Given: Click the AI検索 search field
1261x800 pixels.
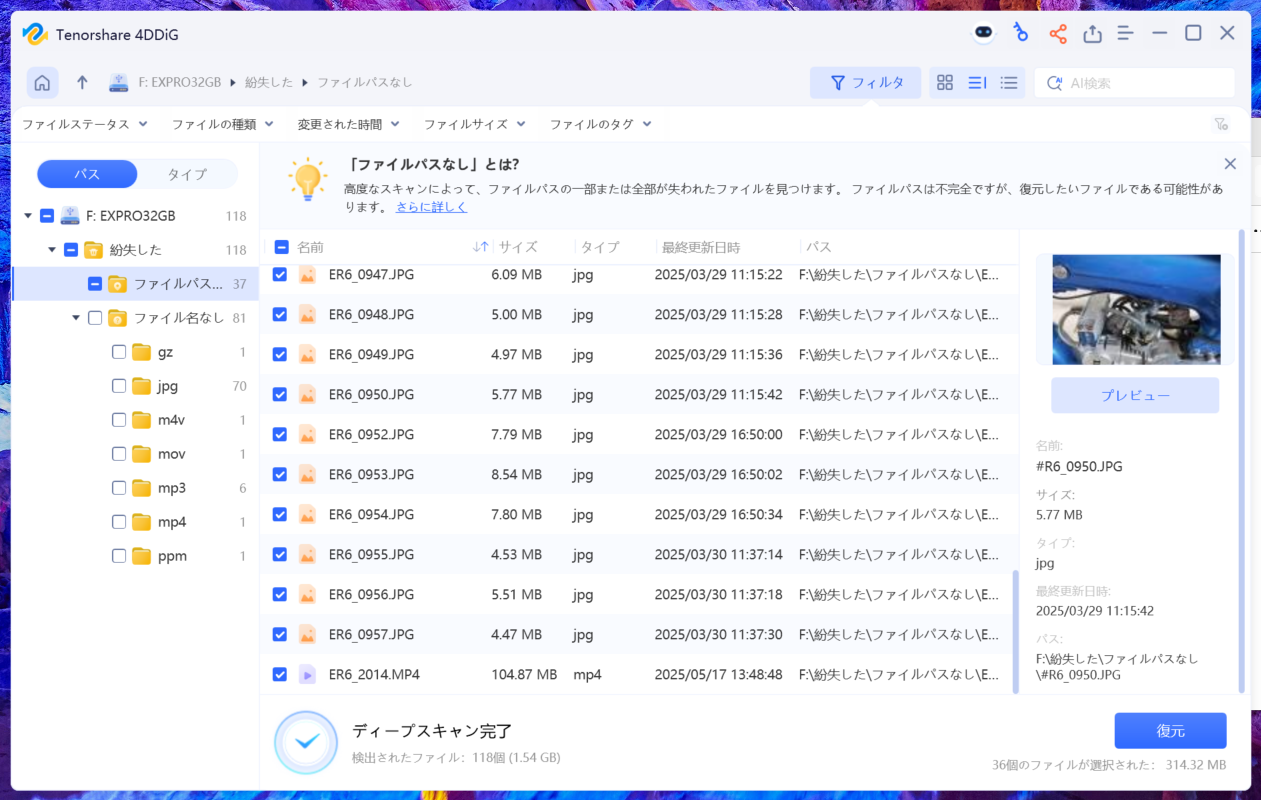Looking at the screenshot, I should click(1145, 83).
